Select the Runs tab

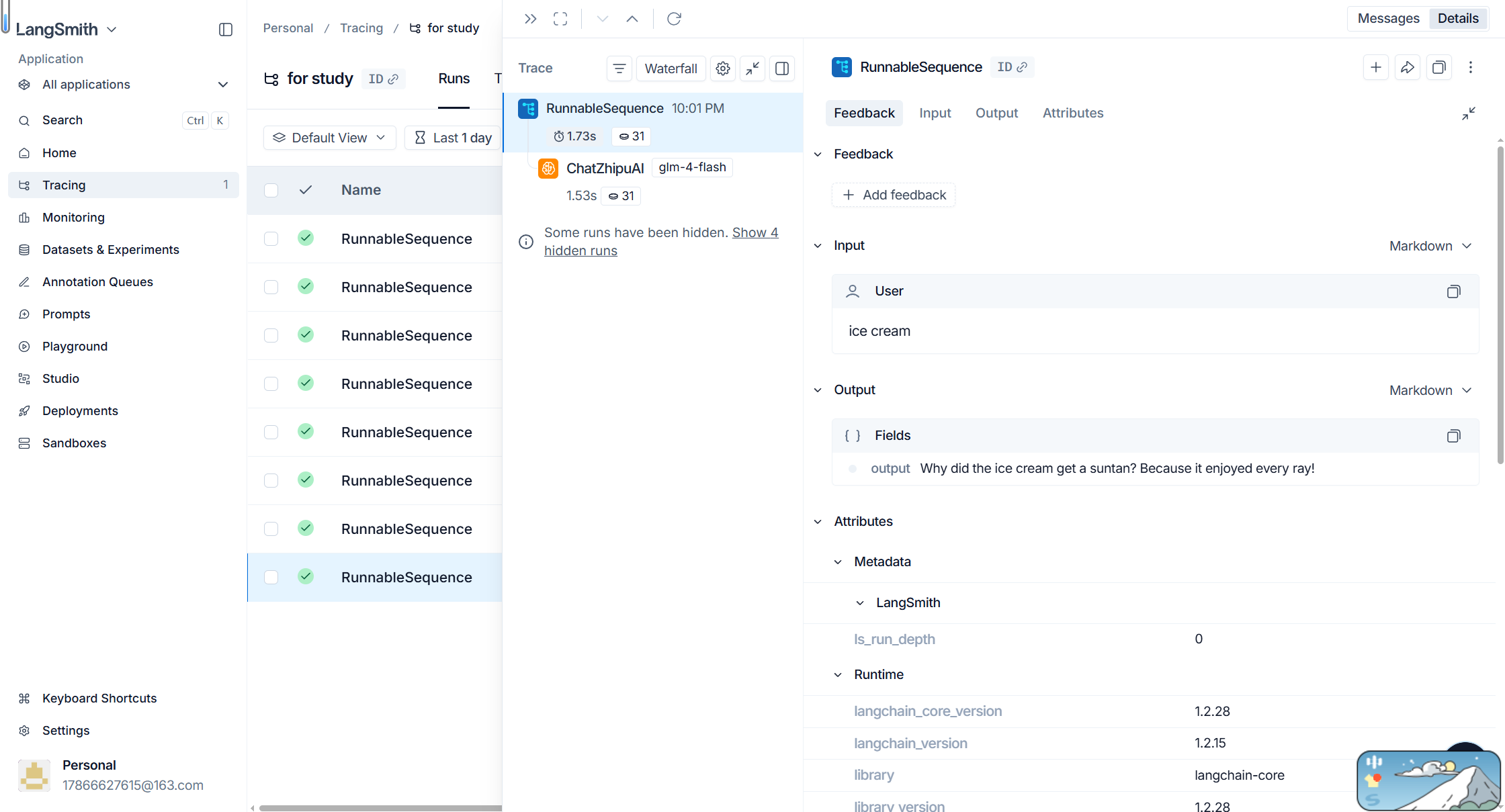(454, 79)
